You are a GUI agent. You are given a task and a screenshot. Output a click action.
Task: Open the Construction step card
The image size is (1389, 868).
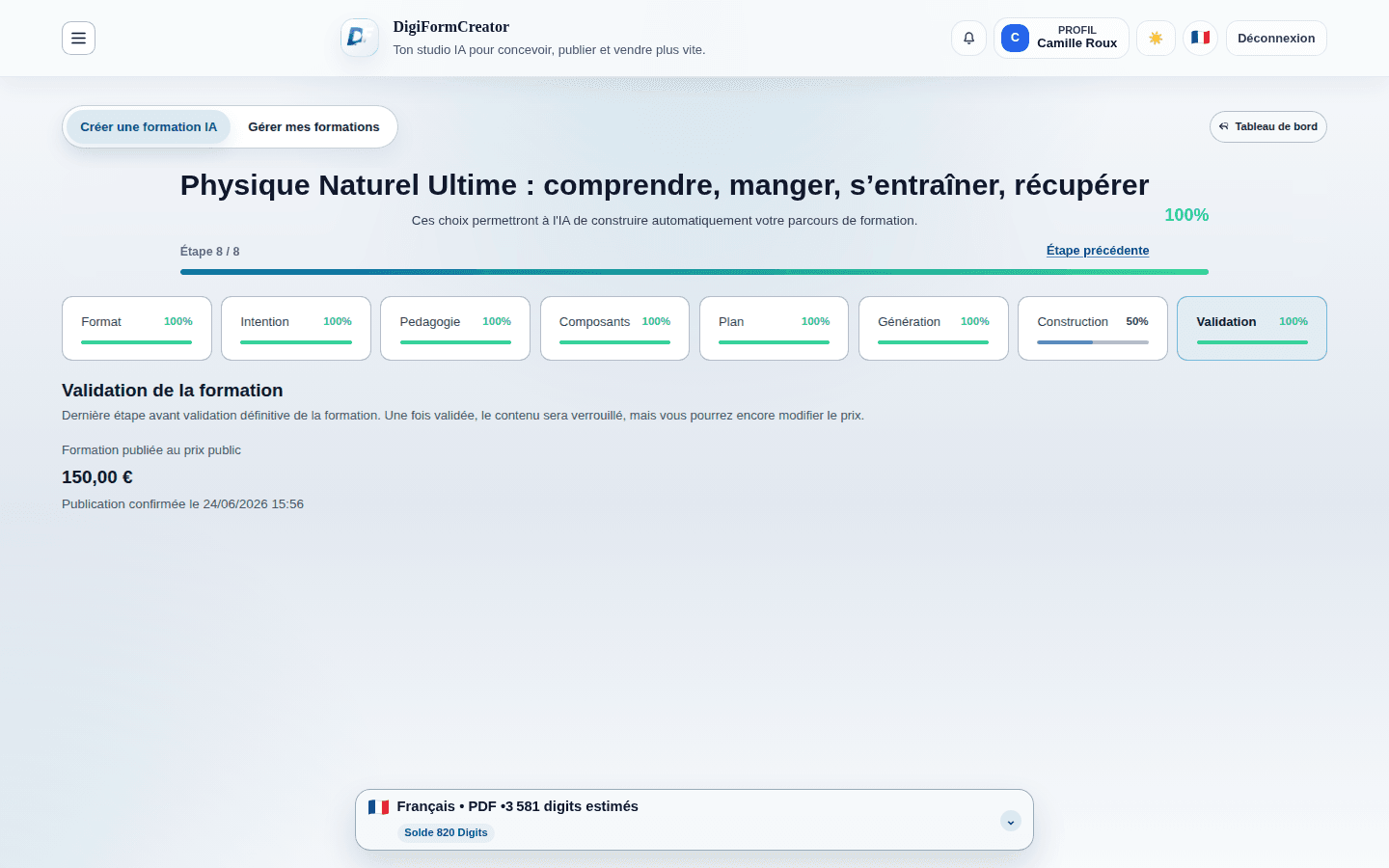tap(1093, 328)
